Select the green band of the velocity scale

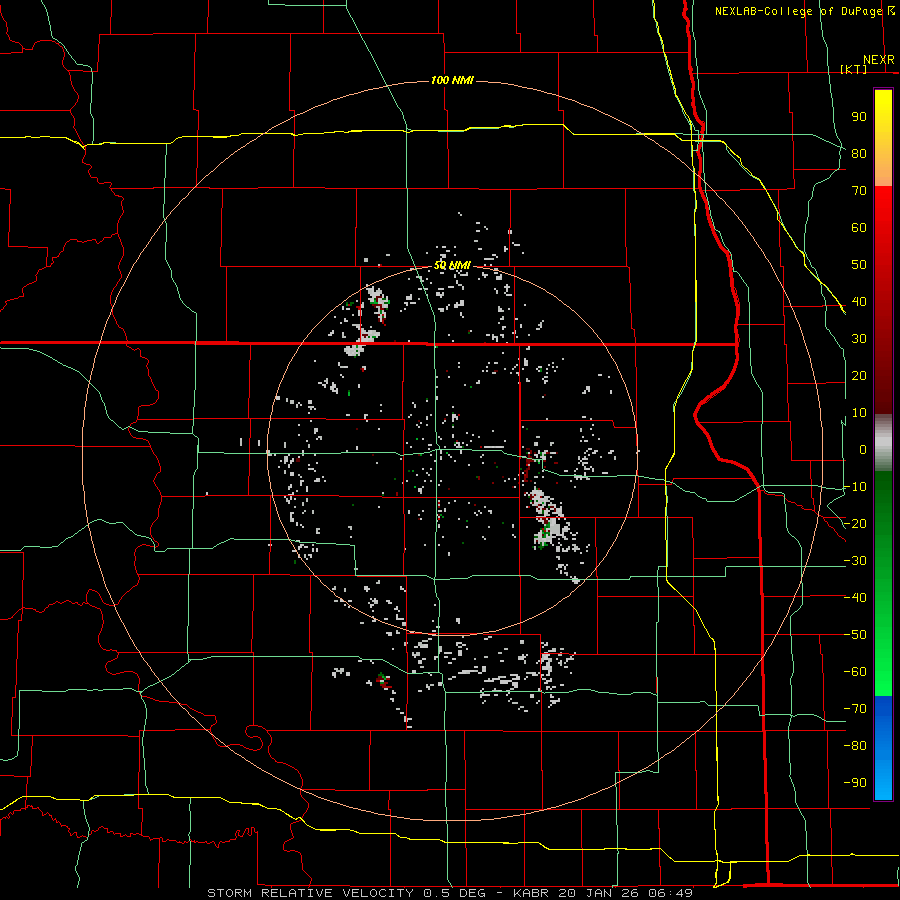[x=883, y=583]
